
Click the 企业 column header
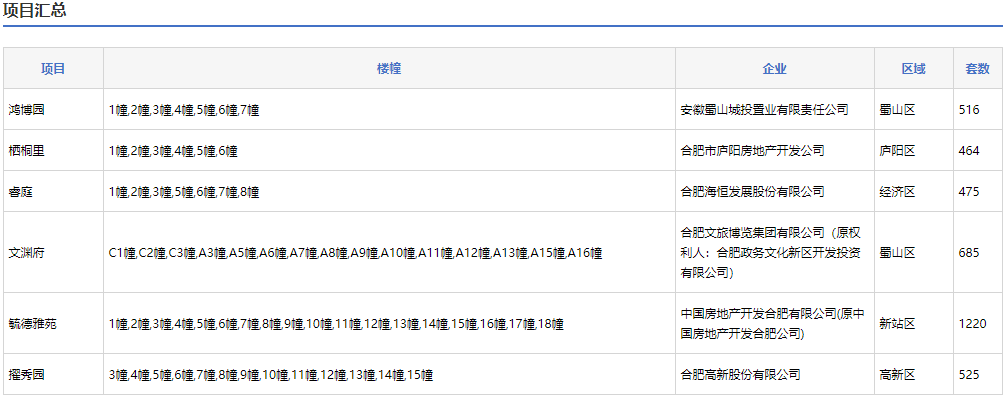coord(775,69)
